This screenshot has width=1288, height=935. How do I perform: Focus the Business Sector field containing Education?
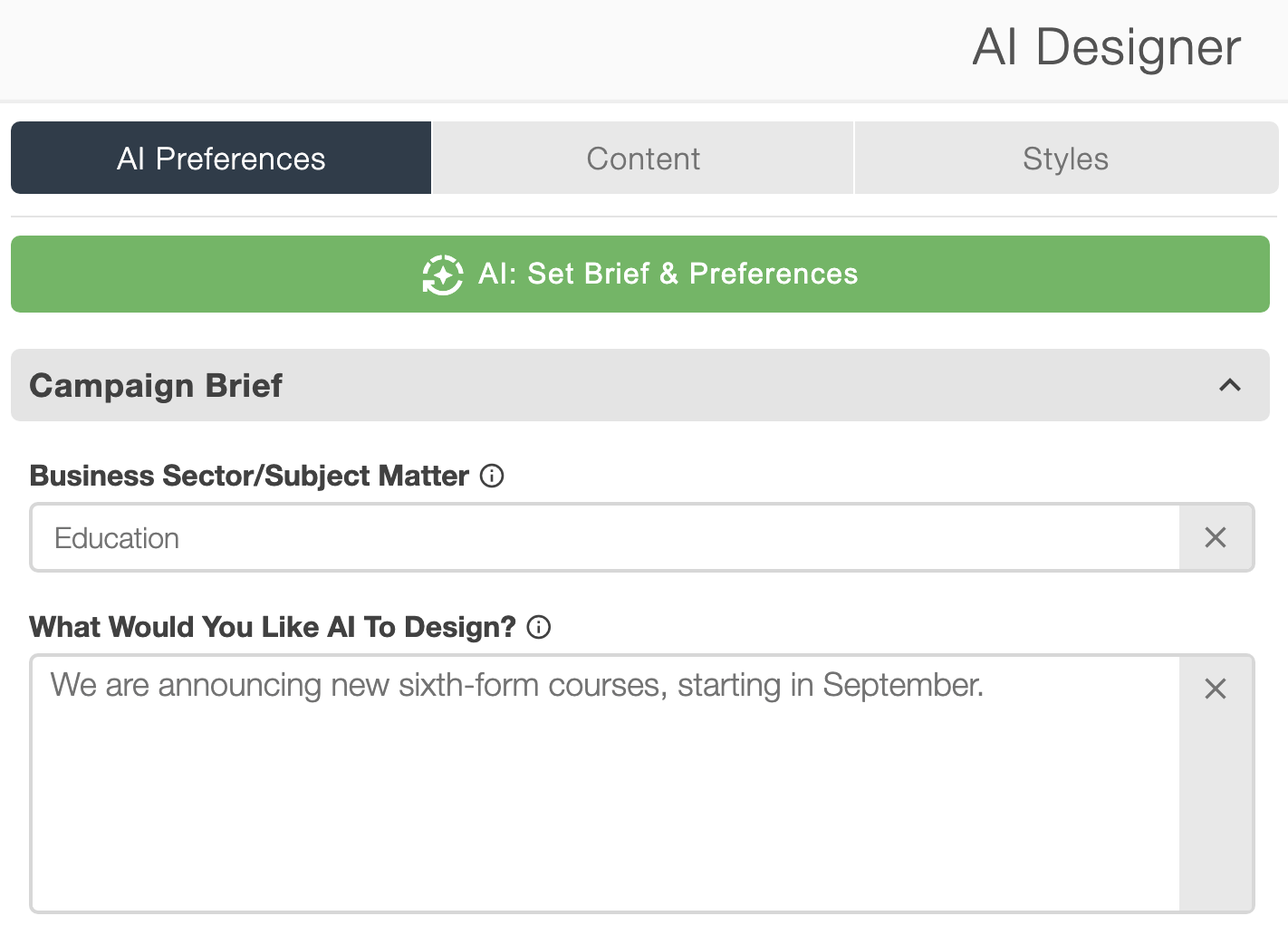click(x=605, y=537)
